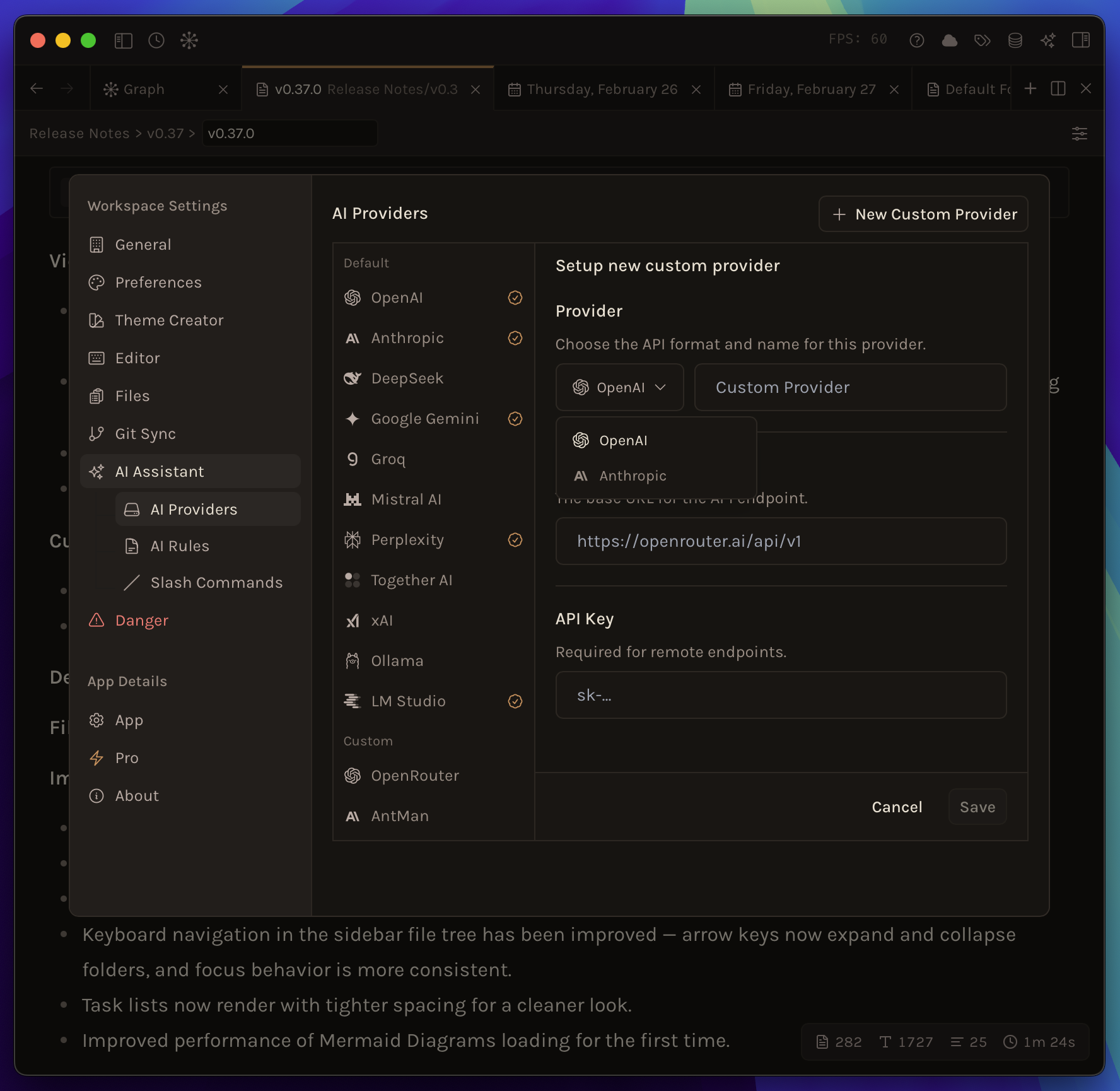
Task: Toggle the right sidebar panel icon
Action: click(1081, 40)
